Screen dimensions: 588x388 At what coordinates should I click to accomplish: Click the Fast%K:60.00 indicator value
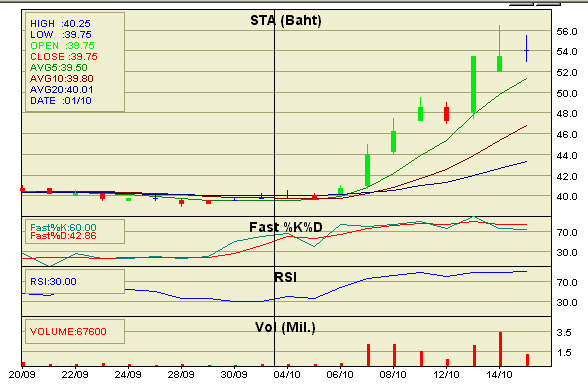click(x=63, y=227)
